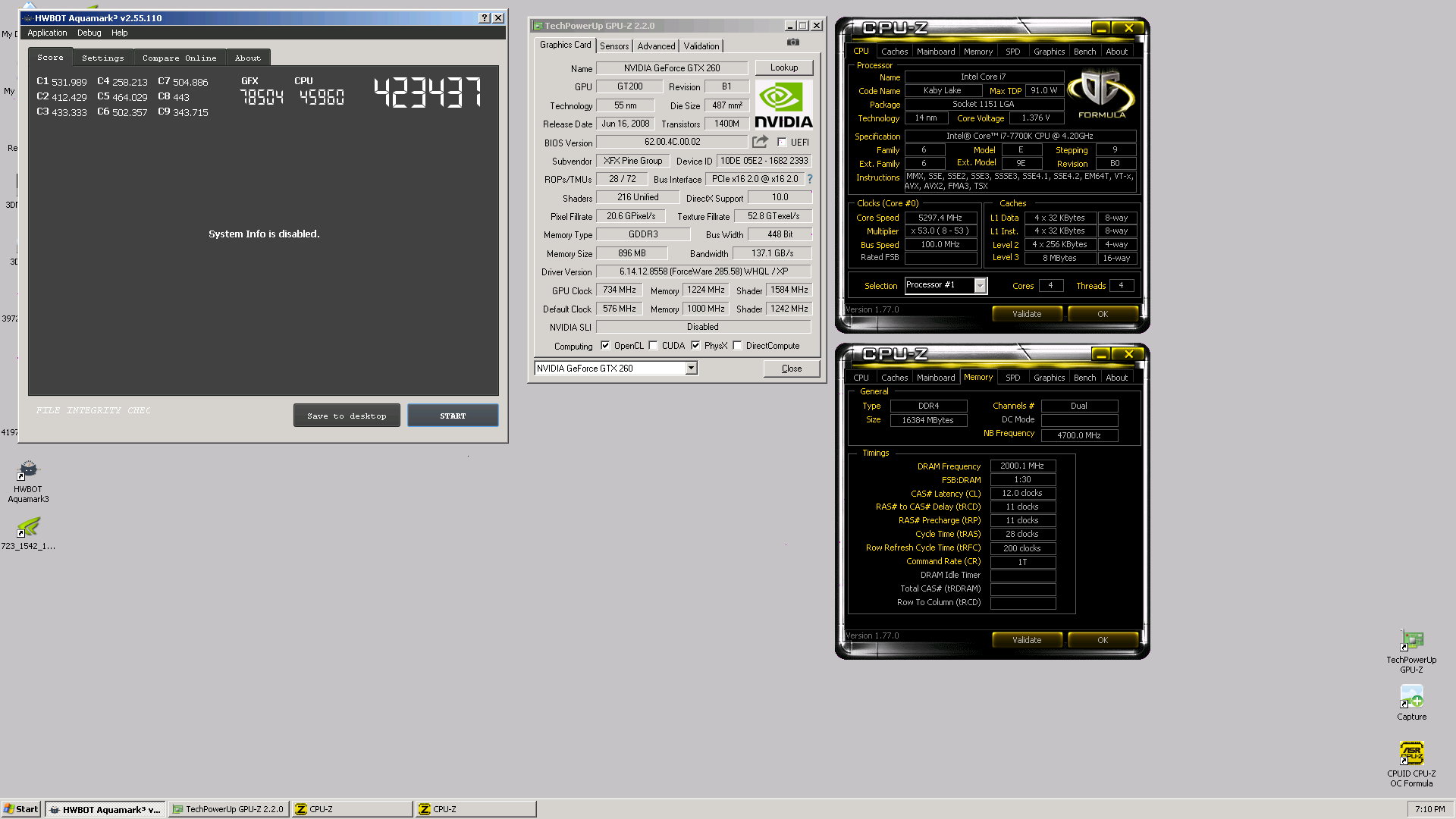Screen dimensions: 1456x819
Task: Click START button in Aquamark3
Action: click(x=453, y=416)
